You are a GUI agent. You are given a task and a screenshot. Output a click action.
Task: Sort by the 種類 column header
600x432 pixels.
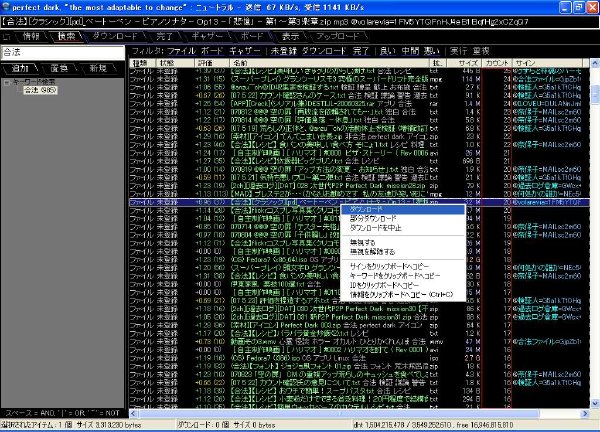141,63
